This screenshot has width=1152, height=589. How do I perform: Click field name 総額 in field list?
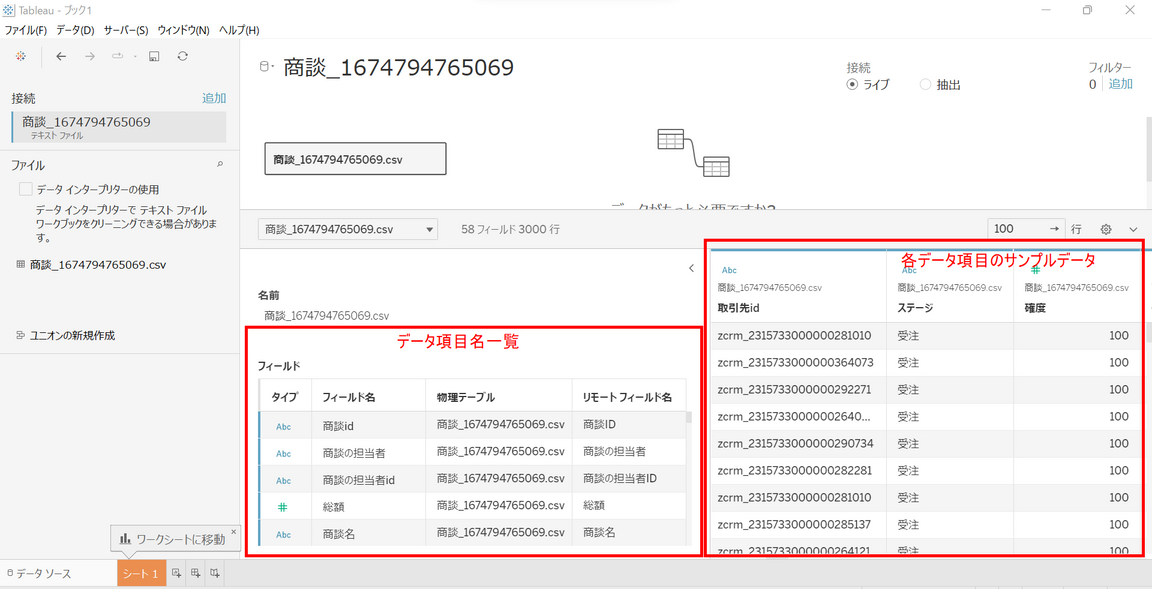[334, 507]
